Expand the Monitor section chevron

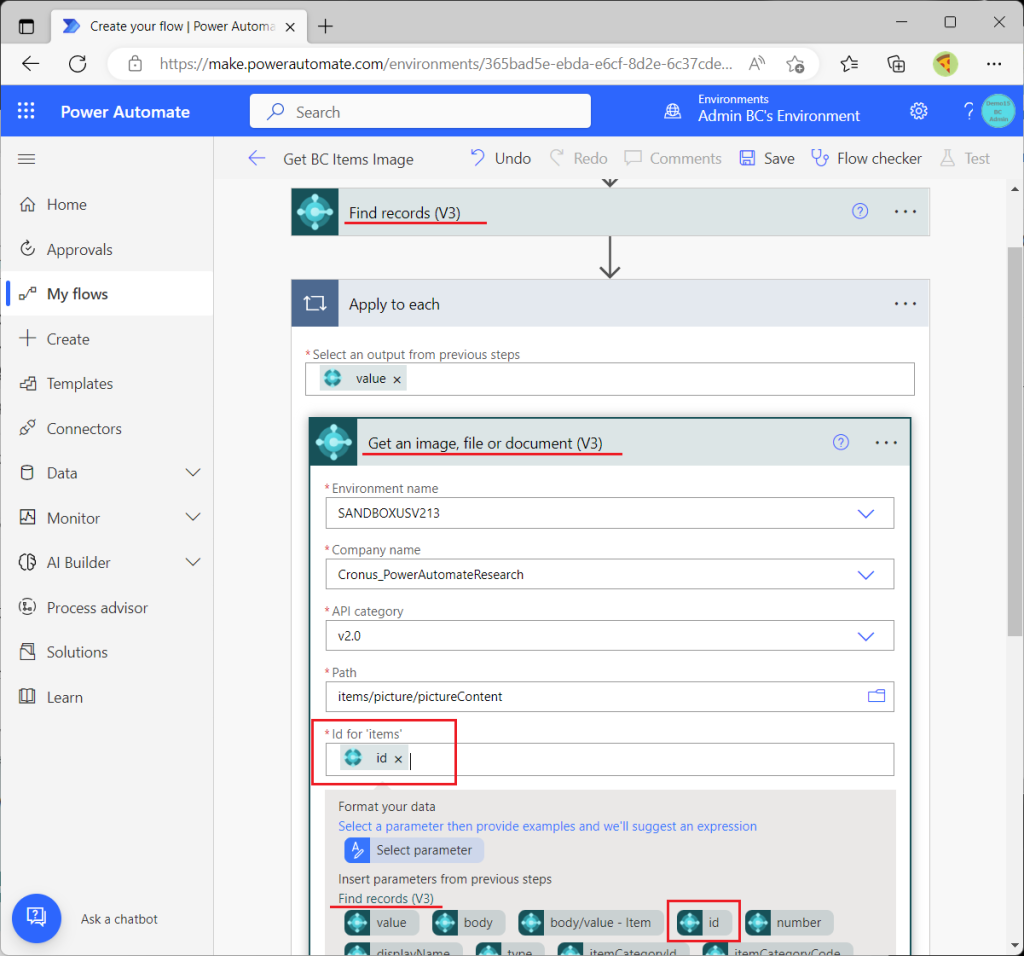[x=193, y=518]
